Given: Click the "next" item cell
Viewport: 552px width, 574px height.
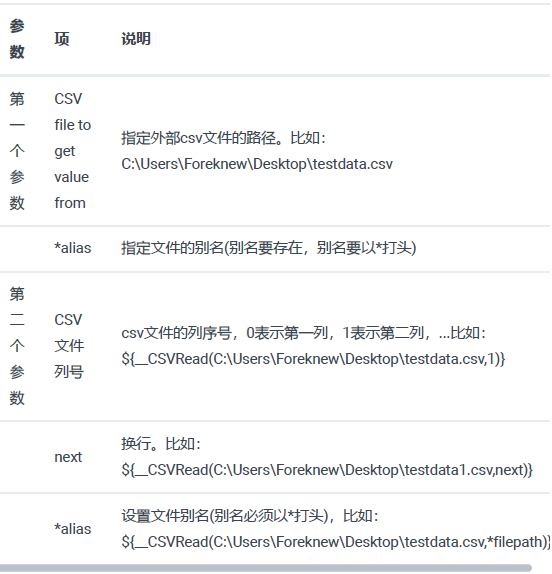Looking at the screenshot, I should [68, 457].
